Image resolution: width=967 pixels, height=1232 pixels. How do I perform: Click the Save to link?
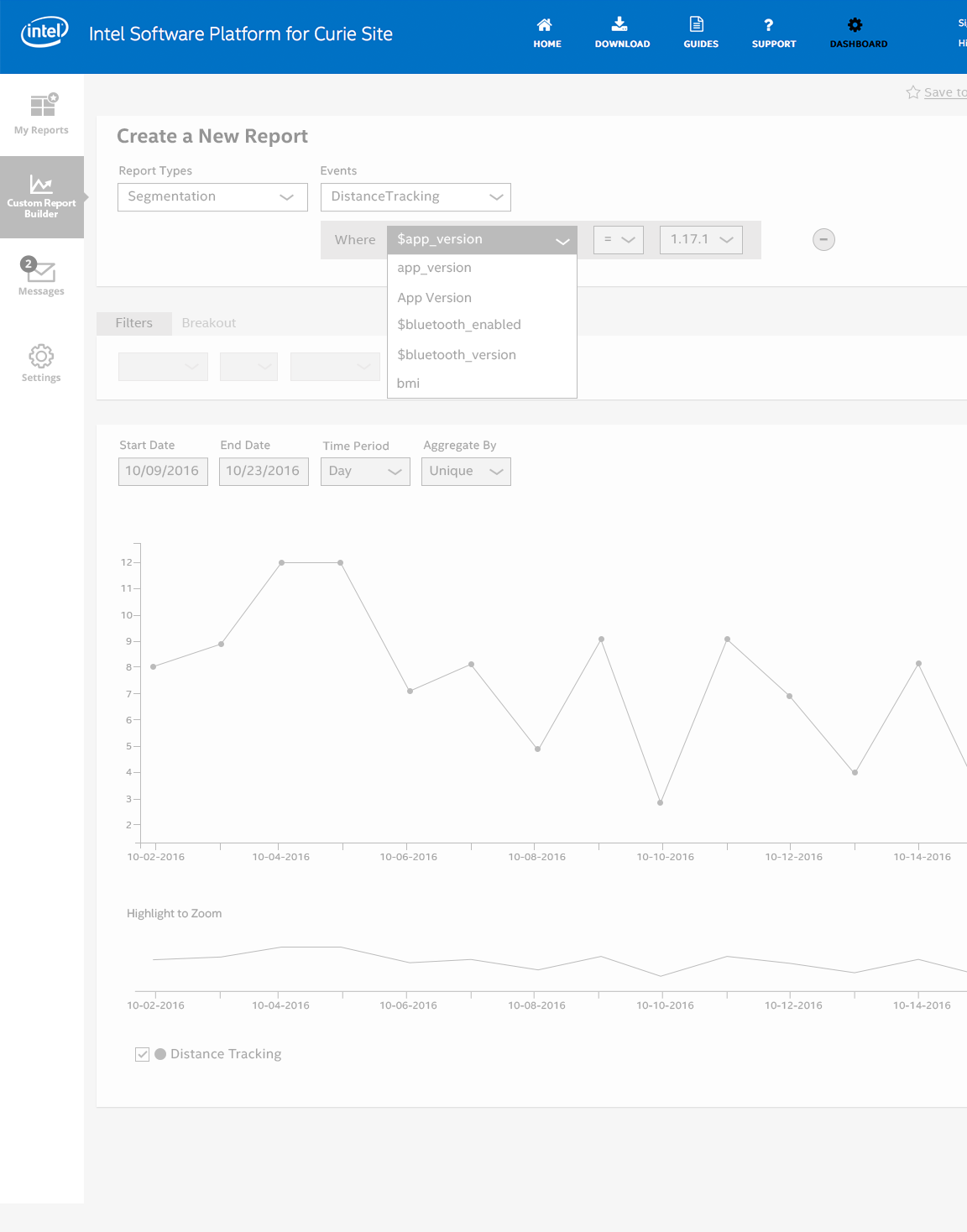click(945, 92)
